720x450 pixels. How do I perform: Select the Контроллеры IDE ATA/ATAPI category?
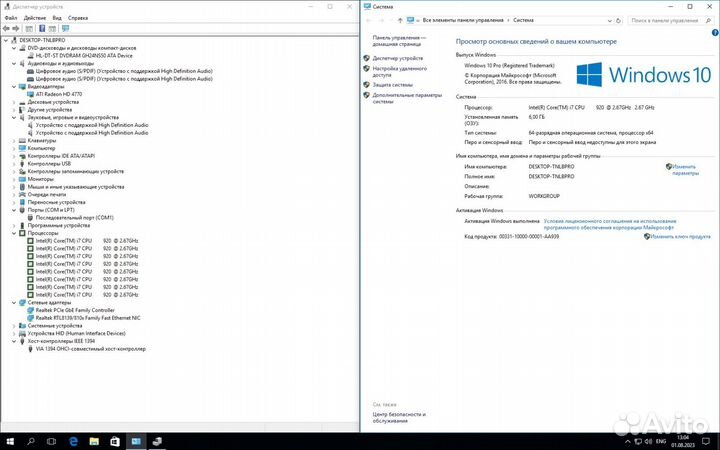click(61, 156)
